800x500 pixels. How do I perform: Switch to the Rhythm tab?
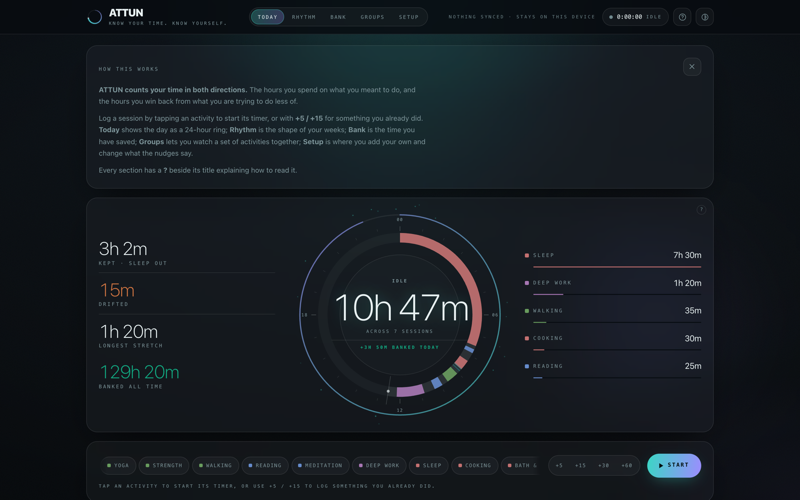point(304,17)
